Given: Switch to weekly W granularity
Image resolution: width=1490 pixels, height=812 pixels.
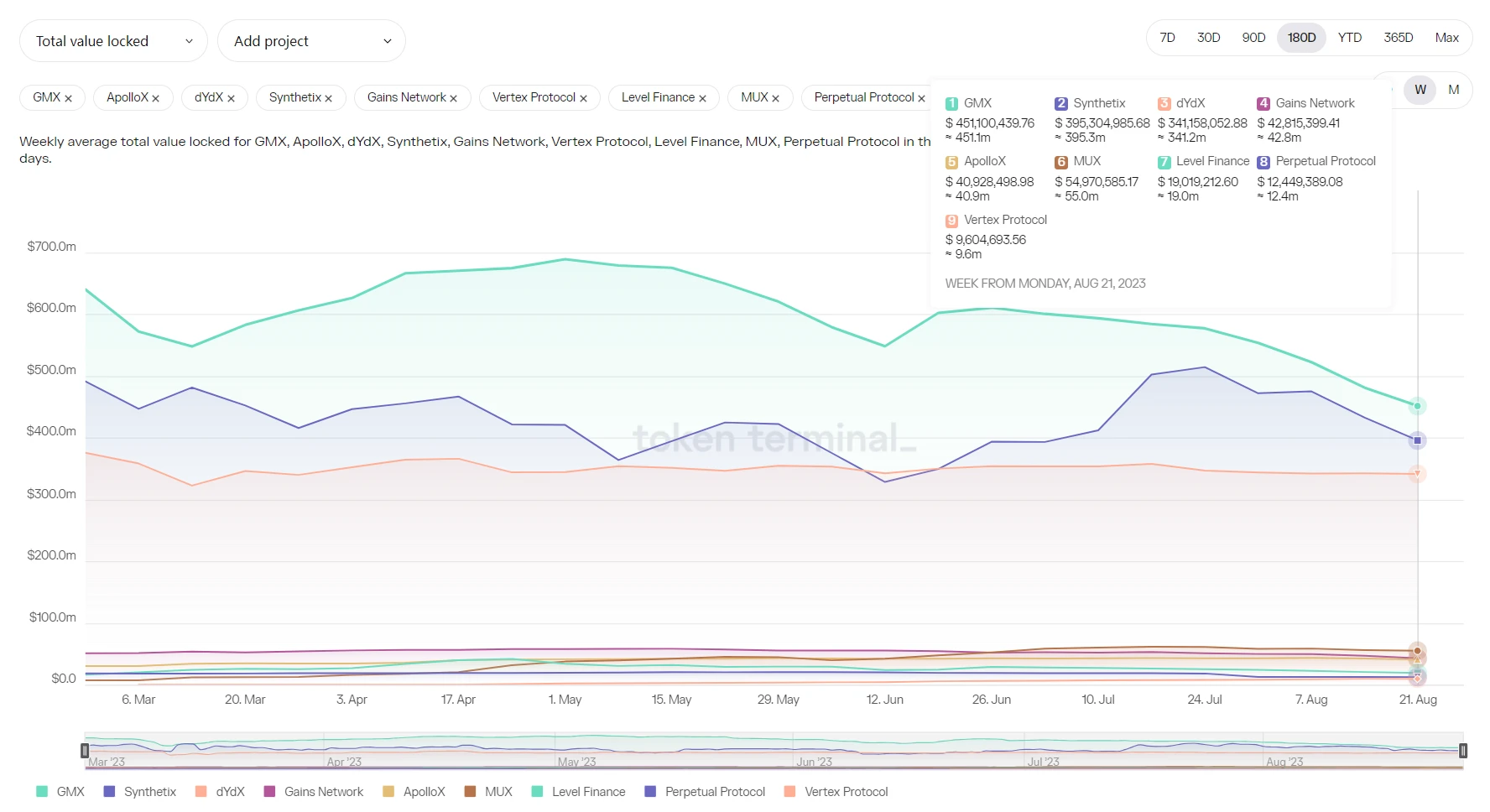Looking at the screenshot, I should pyautogui.click(x=1420, y=90).
